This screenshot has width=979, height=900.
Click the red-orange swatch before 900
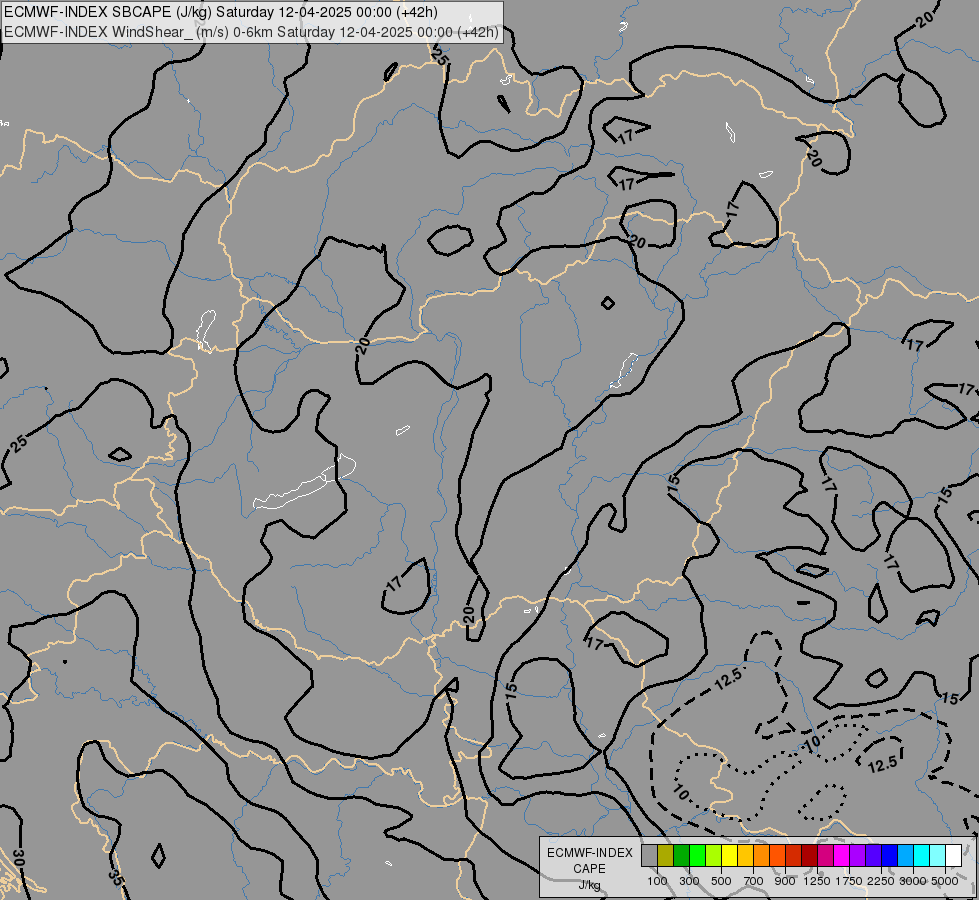[777, 855]
